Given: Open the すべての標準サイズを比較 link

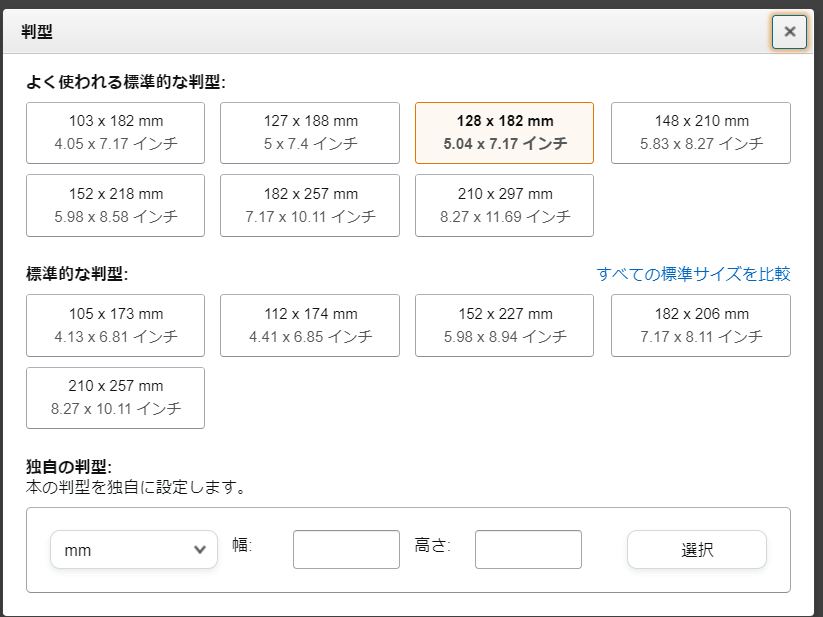Looking at the screenshot, I should click(x=693, y=274).
